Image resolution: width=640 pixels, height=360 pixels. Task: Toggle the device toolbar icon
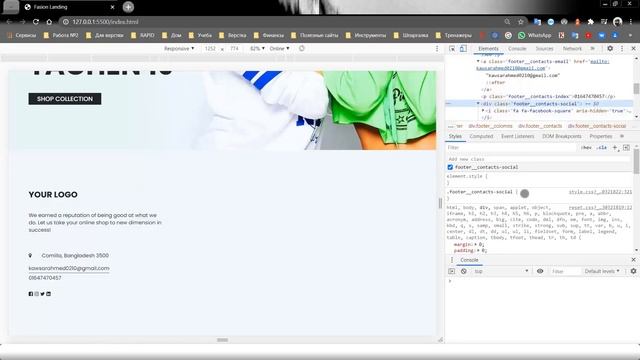coord(463,49)
